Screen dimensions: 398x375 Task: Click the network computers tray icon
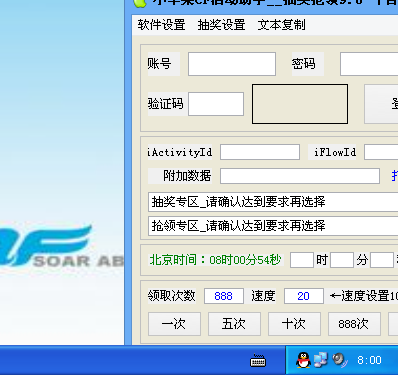[x=321, y=360]
